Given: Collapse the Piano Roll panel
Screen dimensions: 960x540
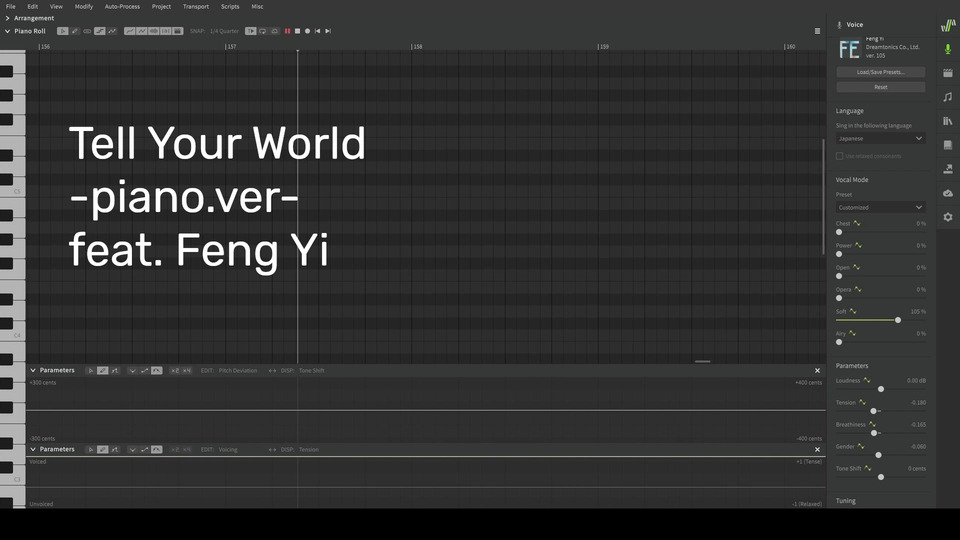Looking at the screenshot, I should tap(7, 31).
